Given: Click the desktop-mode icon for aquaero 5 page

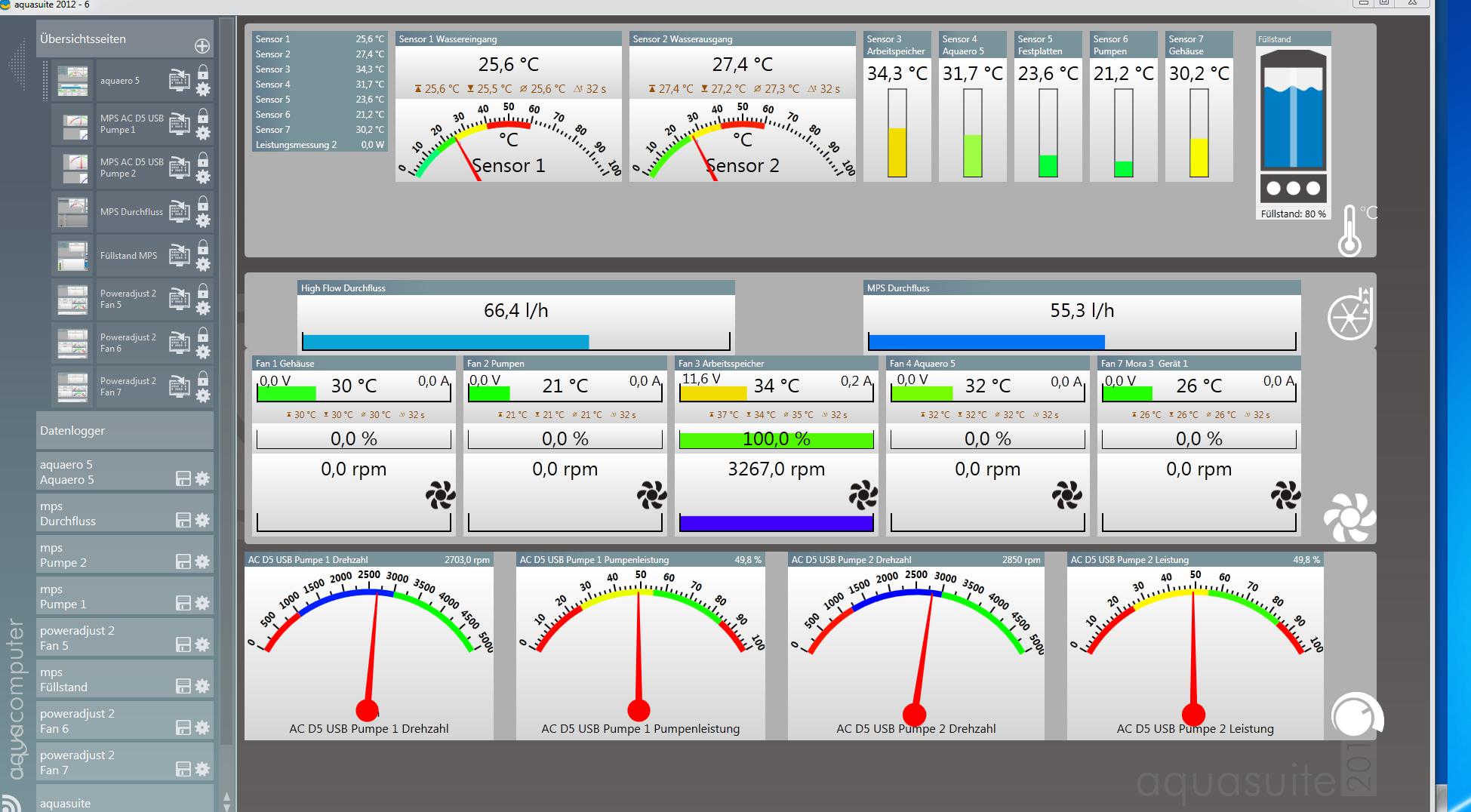Looking at the screenshot, I should 179,80.
